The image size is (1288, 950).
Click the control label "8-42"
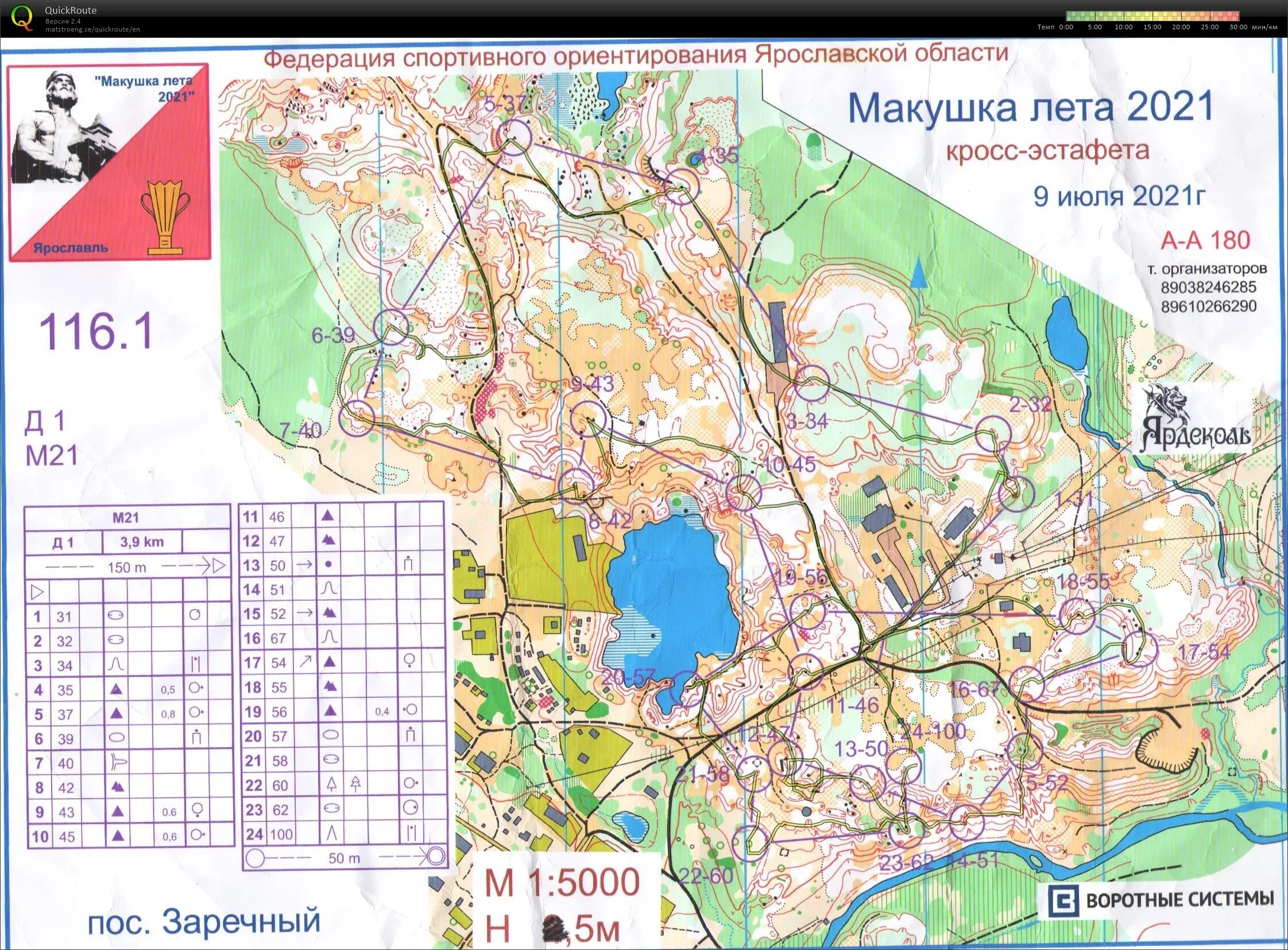tap(610, 521)
